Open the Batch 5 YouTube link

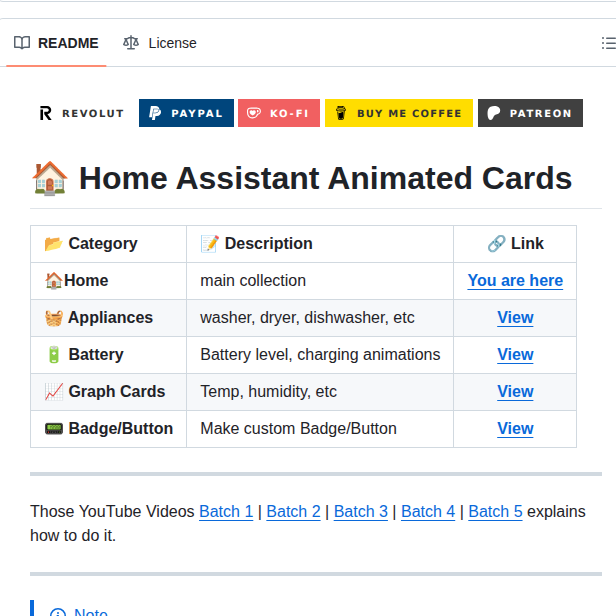tap(495, 512)
